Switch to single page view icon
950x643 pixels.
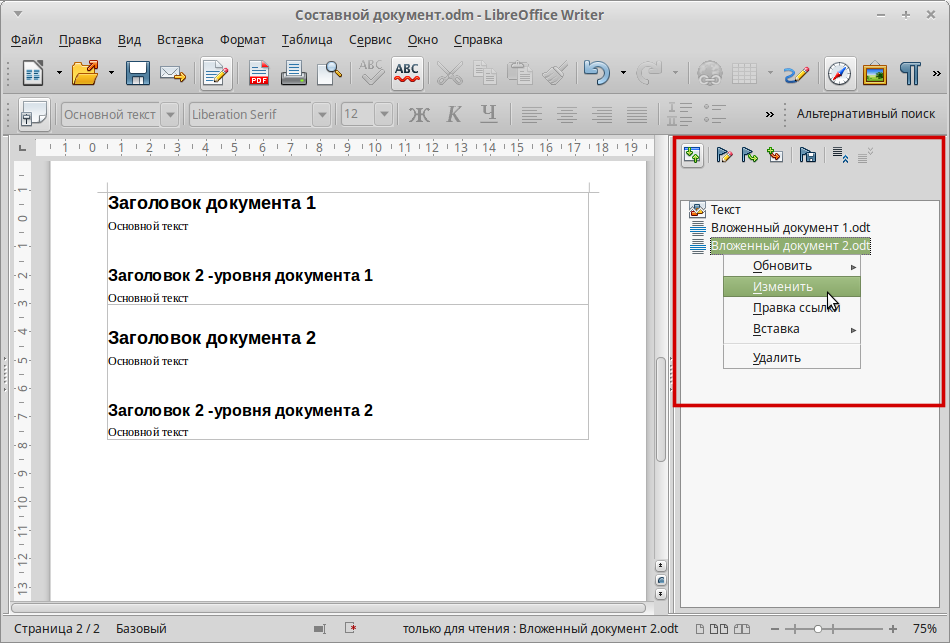click(700, 629)
